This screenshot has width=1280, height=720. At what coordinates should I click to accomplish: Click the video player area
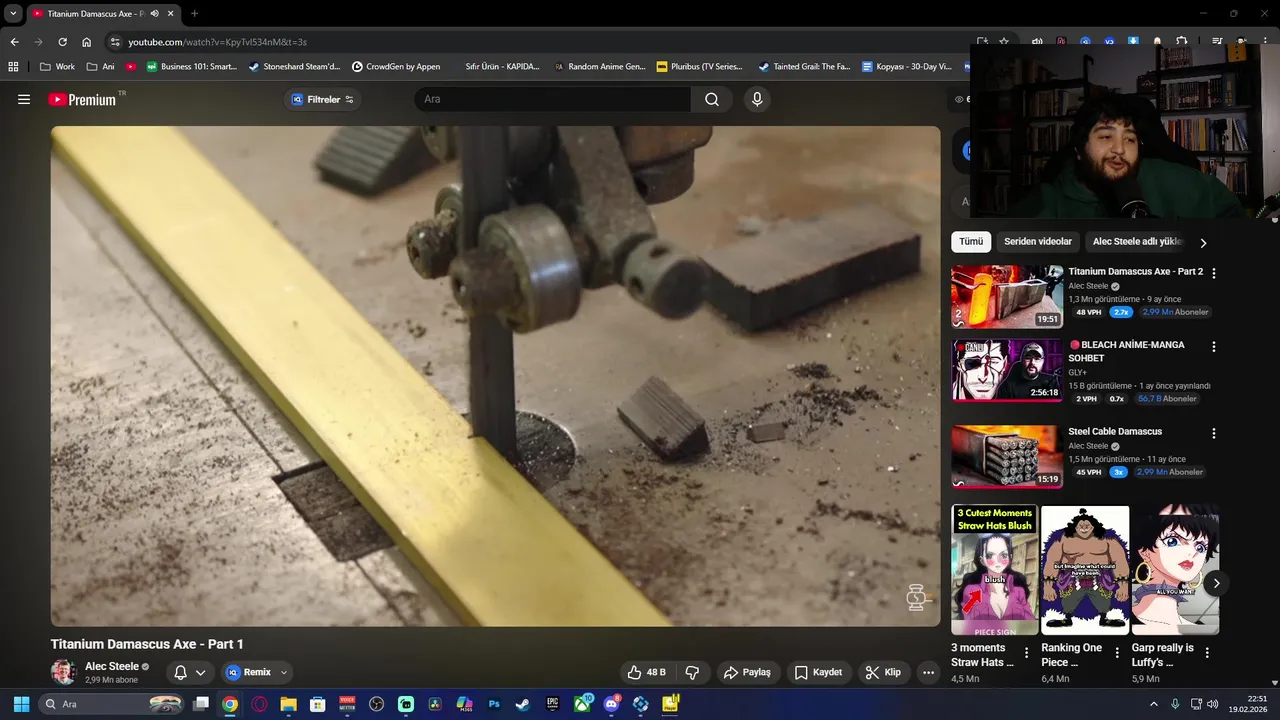[x=496, y=376]
